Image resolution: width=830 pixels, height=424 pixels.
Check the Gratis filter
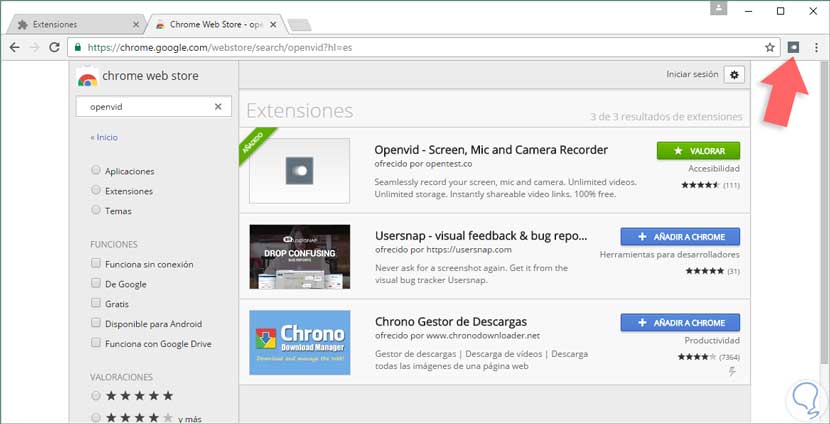click(96, 303)
